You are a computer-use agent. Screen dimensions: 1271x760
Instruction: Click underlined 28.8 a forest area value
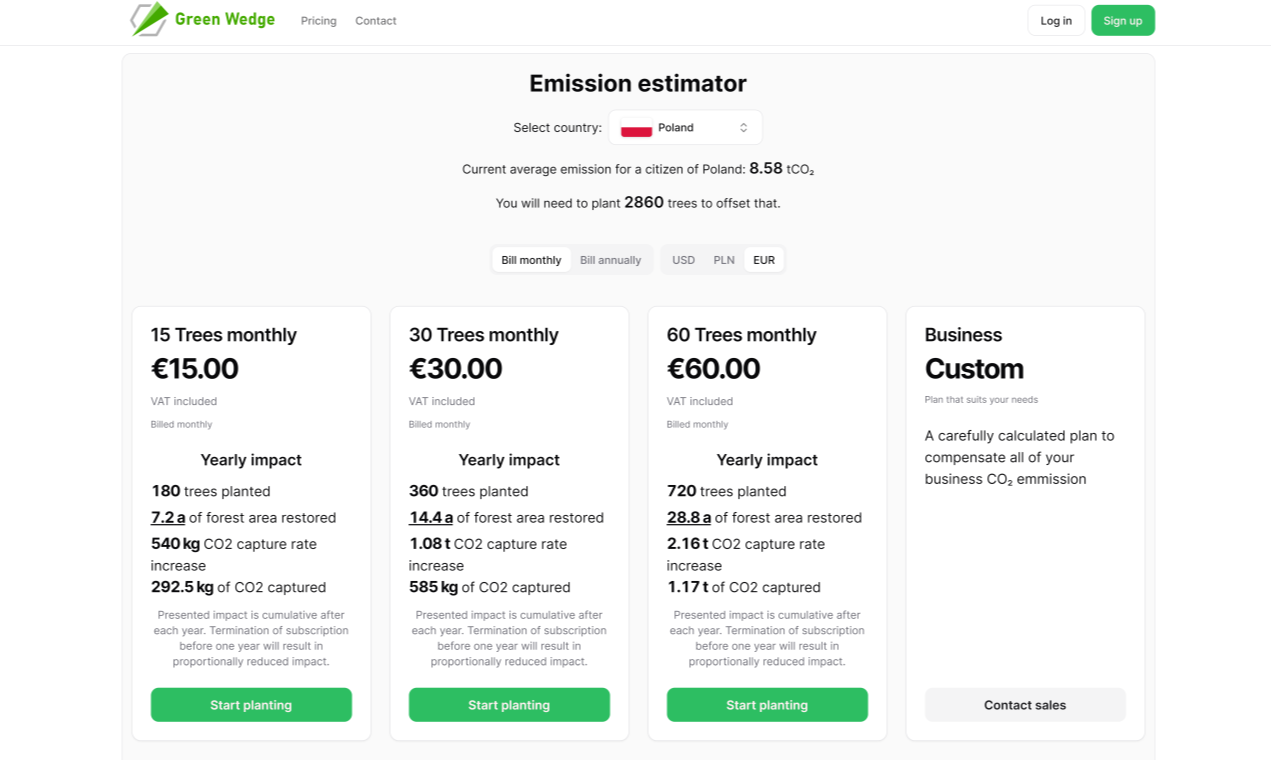click(689, 518)
